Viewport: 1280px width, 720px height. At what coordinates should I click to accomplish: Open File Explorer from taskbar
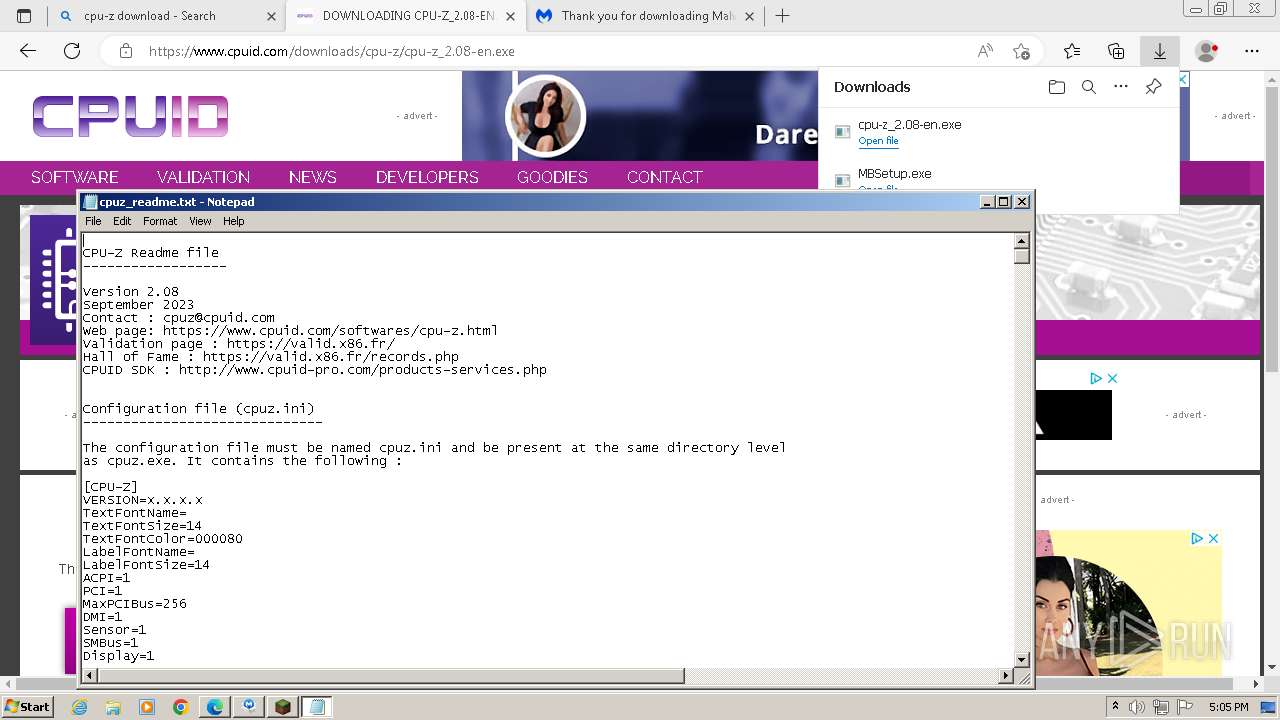click(113, 707)
